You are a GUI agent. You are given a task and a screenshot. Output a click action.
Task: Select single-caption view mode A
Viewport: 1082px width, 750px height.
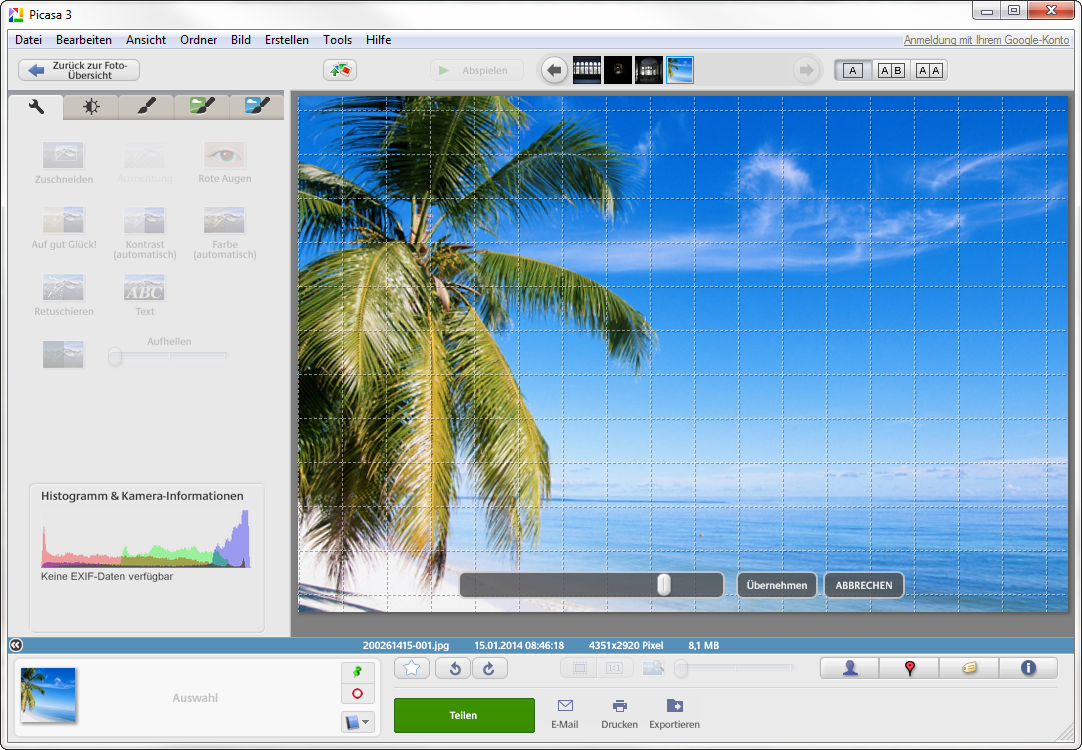[852, 70]
